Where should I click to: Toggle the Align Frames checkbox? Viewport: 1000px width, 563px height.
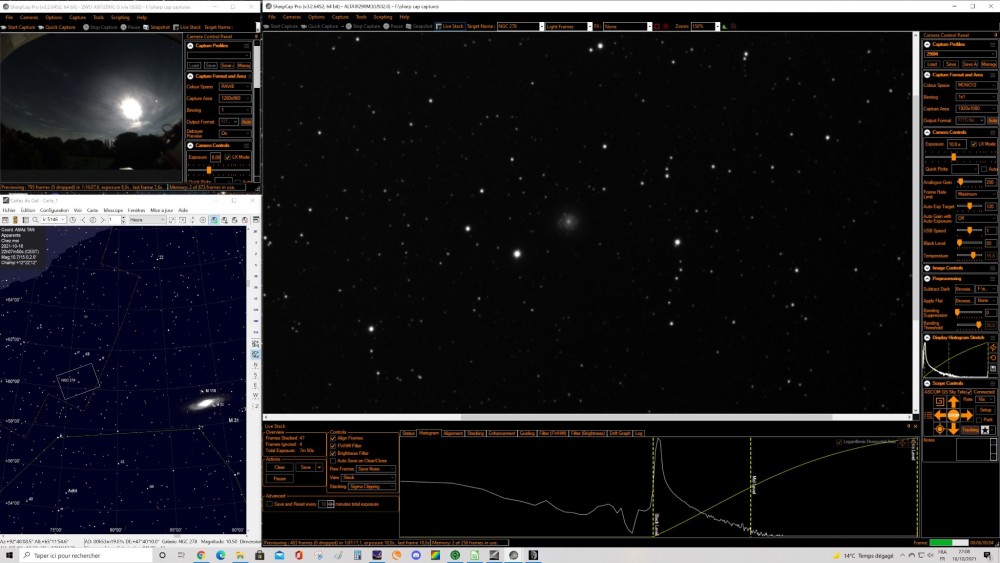333,438
